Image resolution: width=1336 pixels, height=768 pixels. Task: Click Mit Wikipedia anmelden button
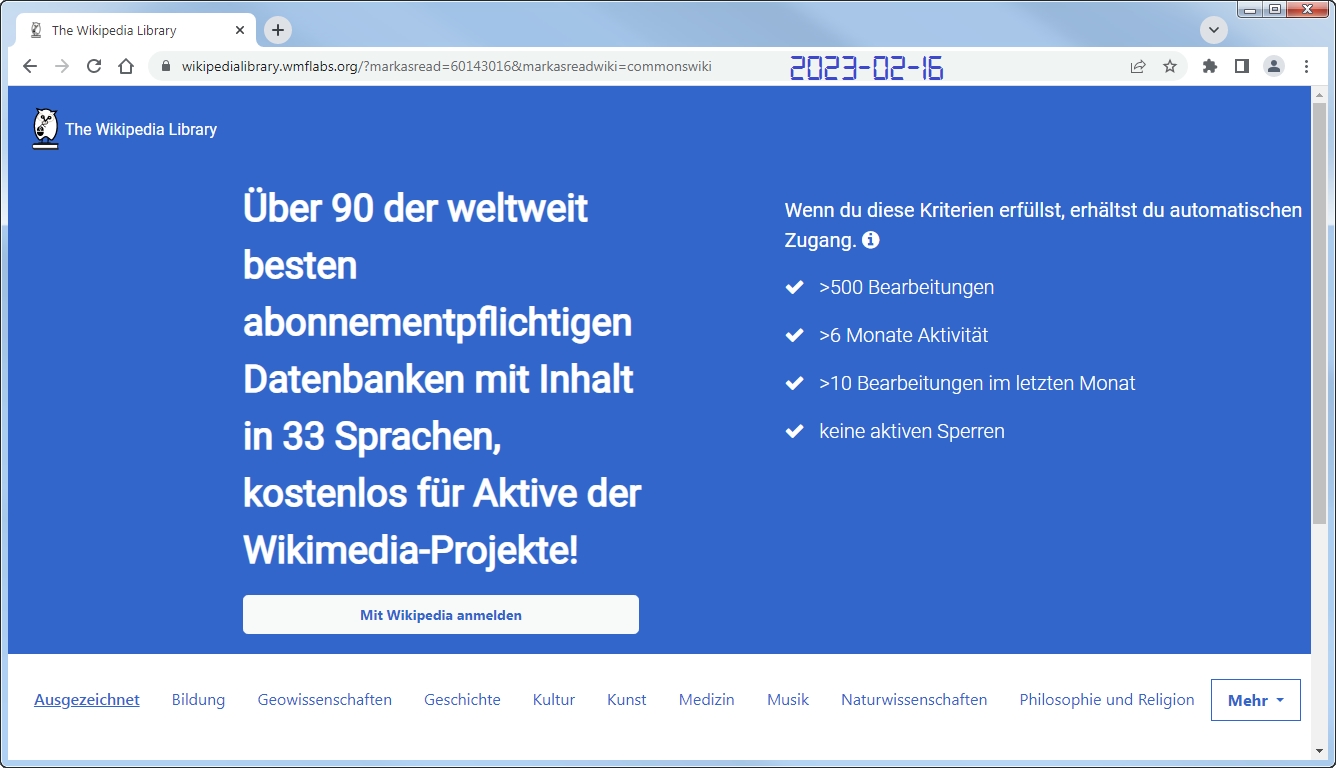pyautogui.click(x=441, y=615)
